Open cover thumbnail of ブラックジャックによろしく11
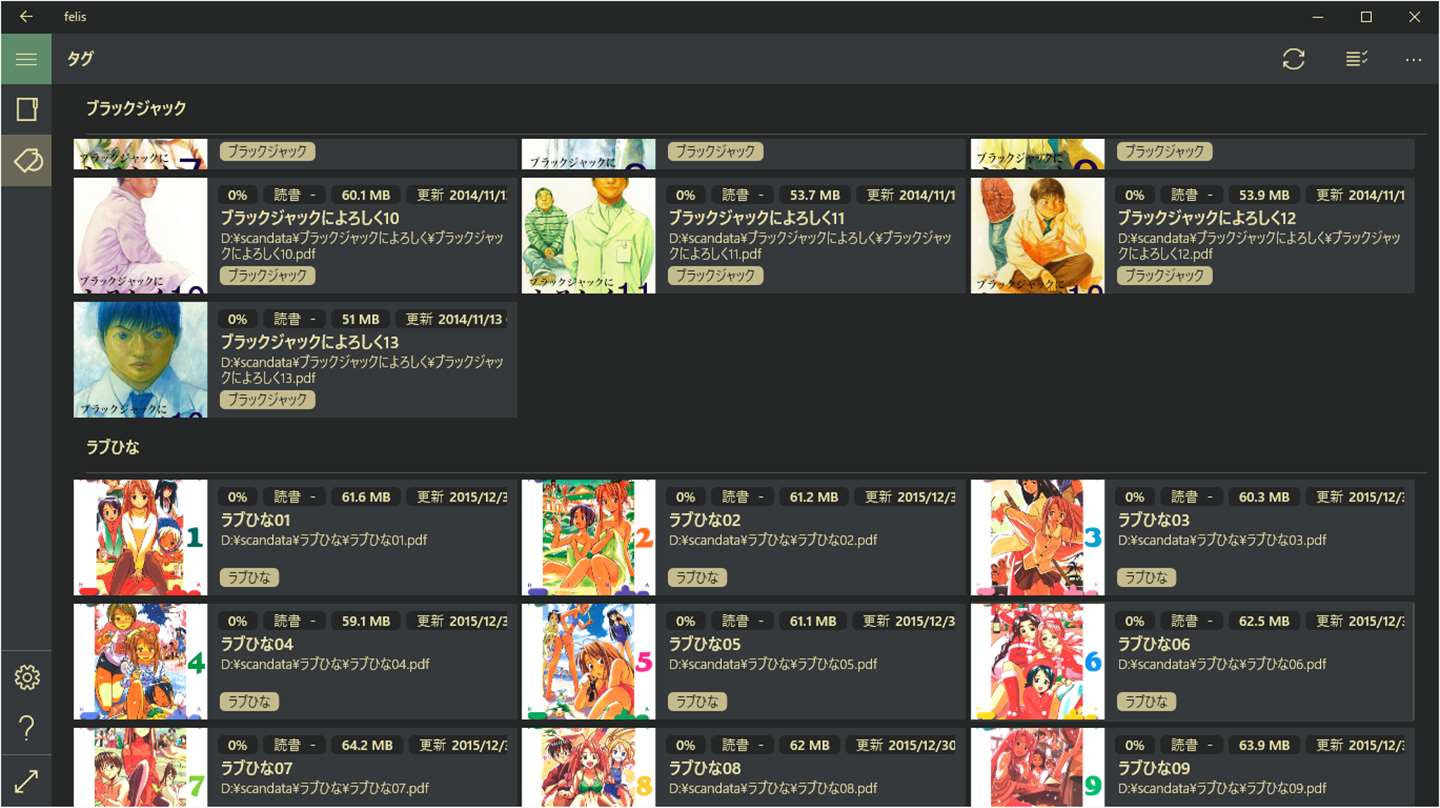Screen dimensions: 1440x808 [588, 236]
